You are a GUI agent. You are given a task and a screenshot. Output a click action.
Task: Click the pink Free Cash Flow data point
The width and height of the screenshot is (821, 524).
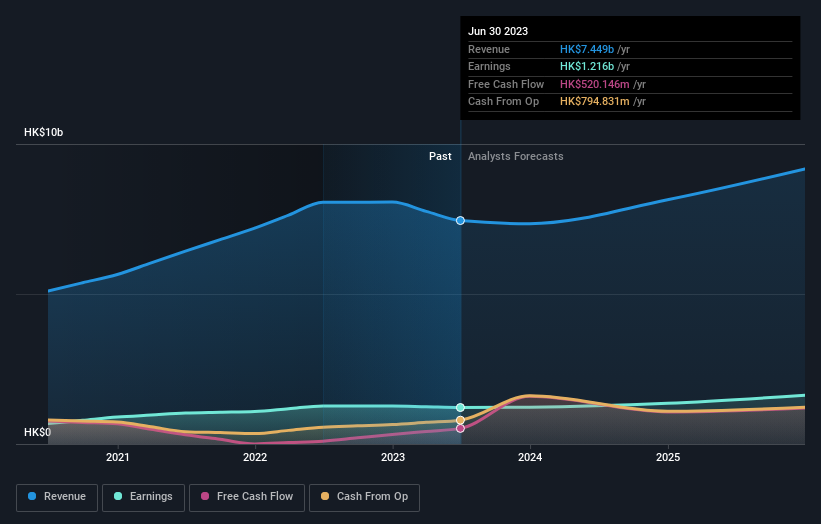pos(460,428)
